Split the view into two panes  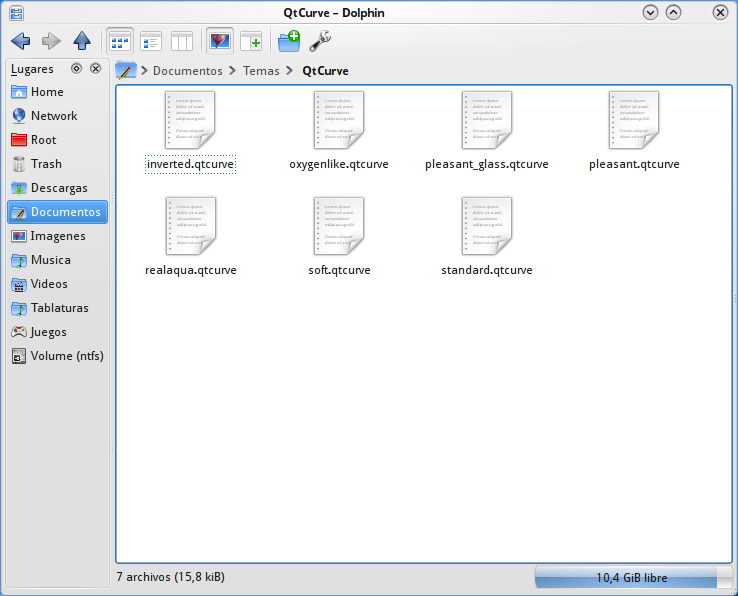(251, 41)
